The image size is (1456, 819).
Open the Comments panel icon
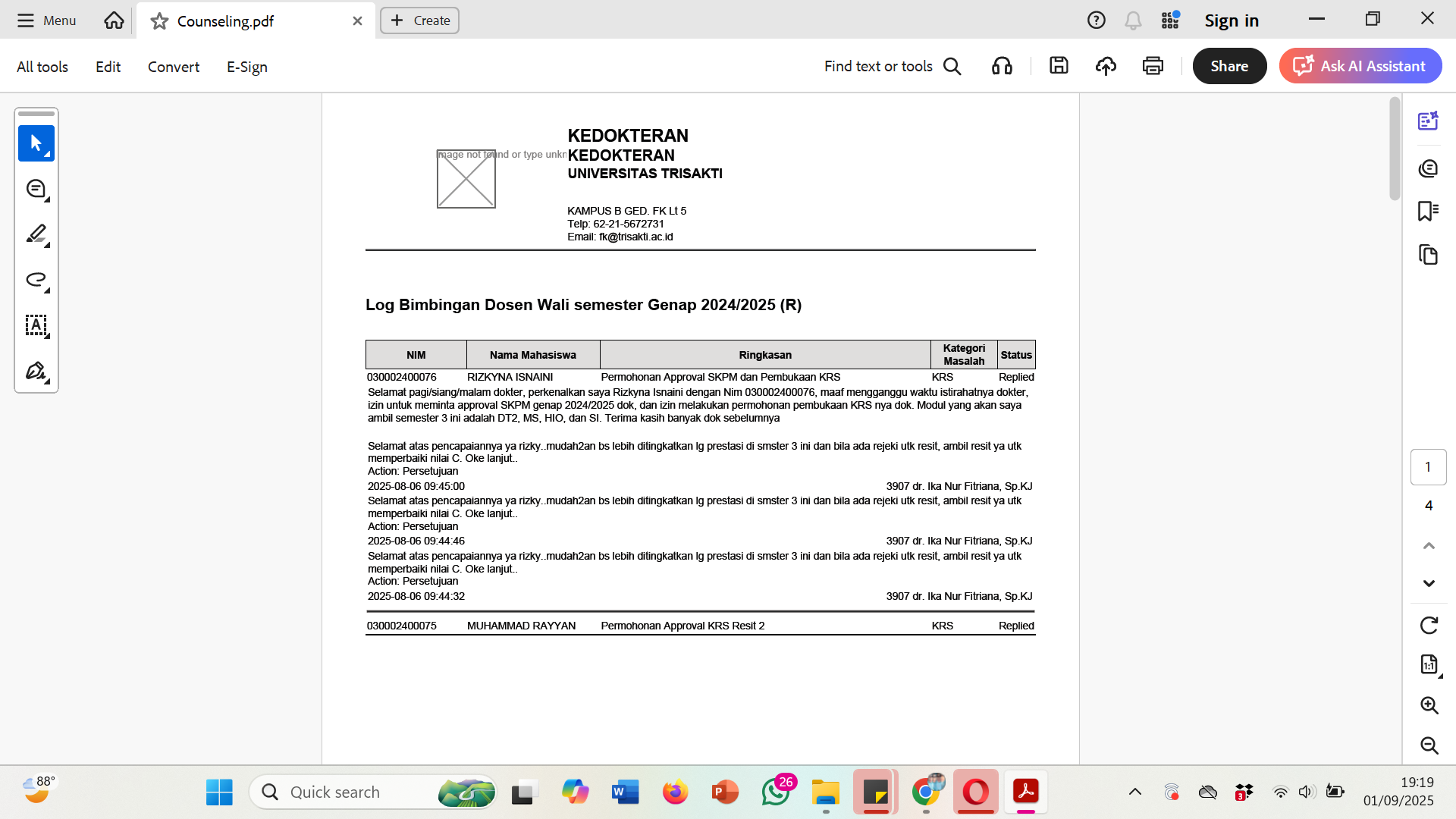pos(1428,168)
